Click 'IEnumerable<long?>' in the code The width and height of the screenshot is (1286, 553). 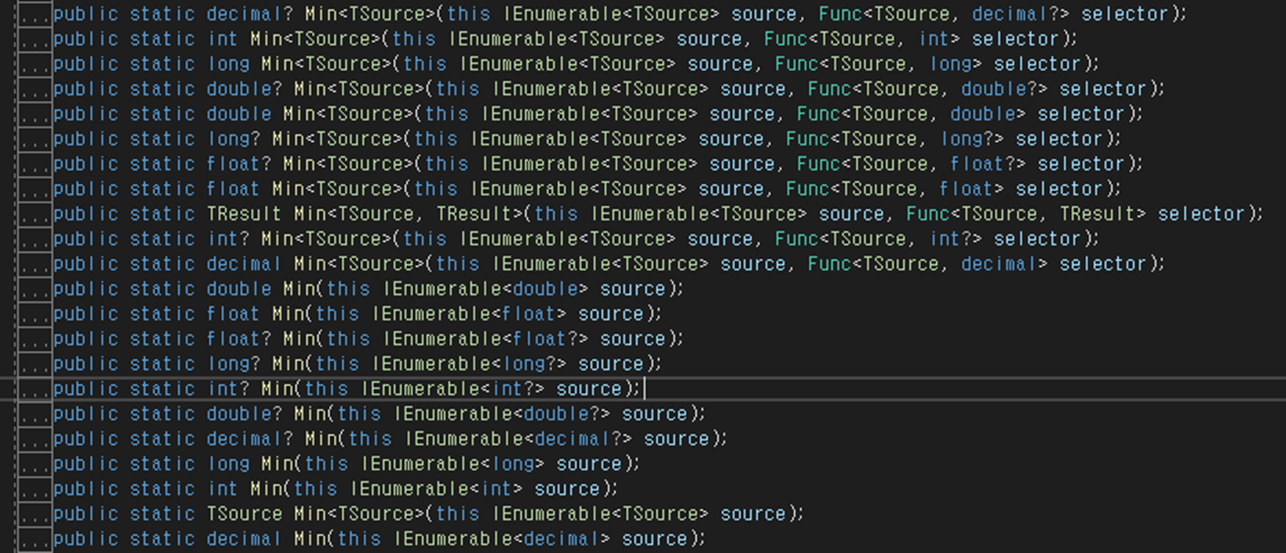(x=469, y=364)
